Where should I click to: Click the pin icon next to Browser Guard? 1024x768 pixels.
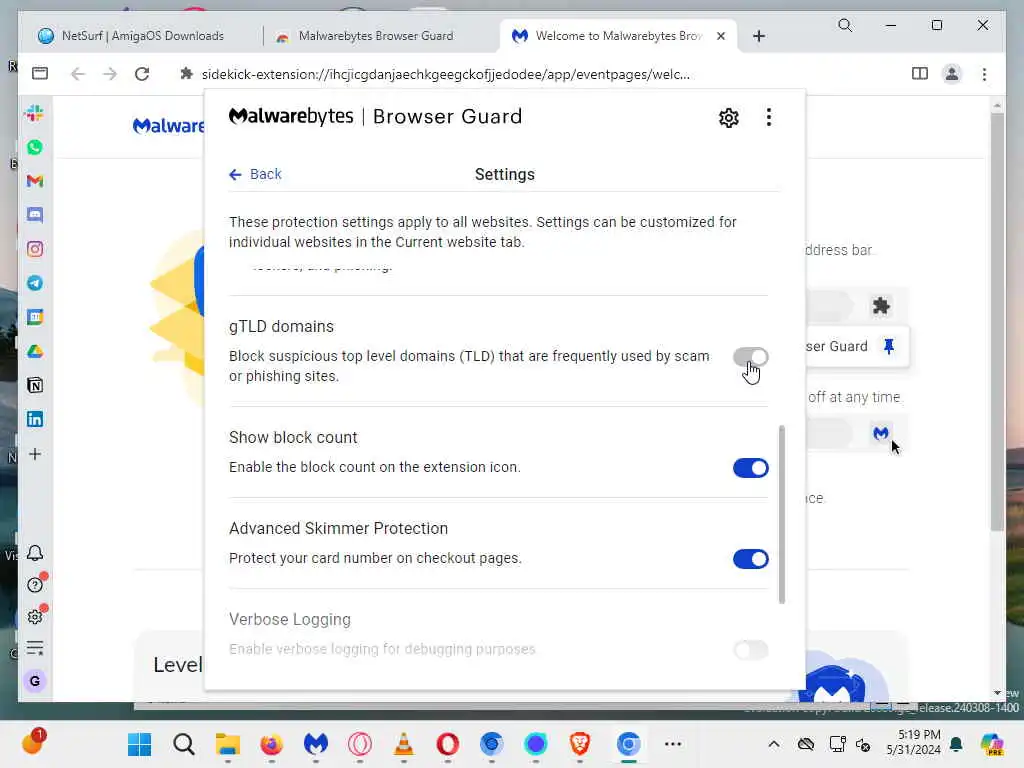[x=888, y=346]
